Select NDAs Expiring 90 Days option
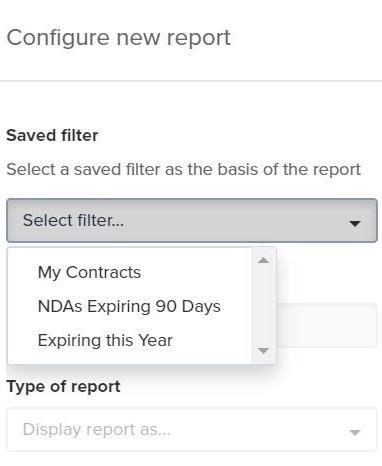Screen dimensions: 382x466 (x=129, y=306)
